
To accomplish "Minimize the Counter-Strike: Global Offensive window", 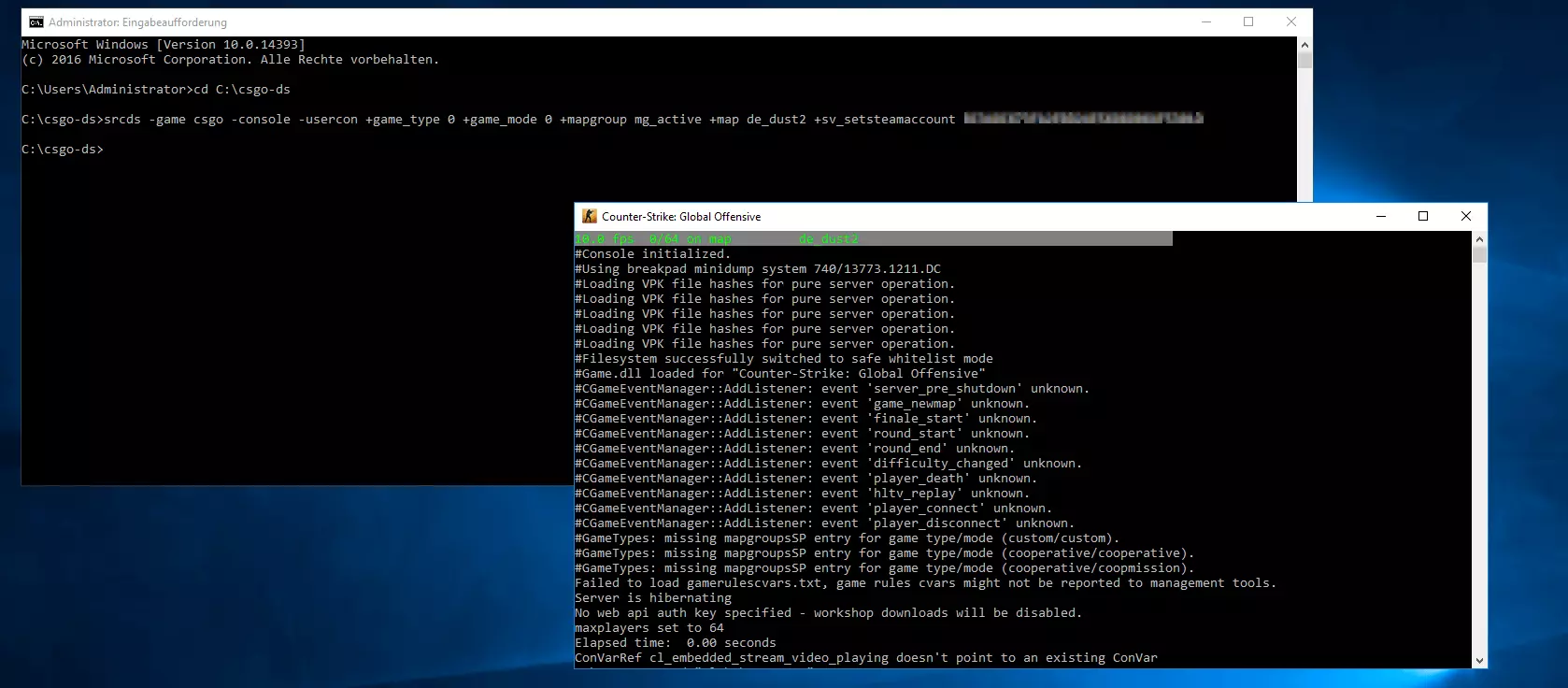I will 1380,216.
